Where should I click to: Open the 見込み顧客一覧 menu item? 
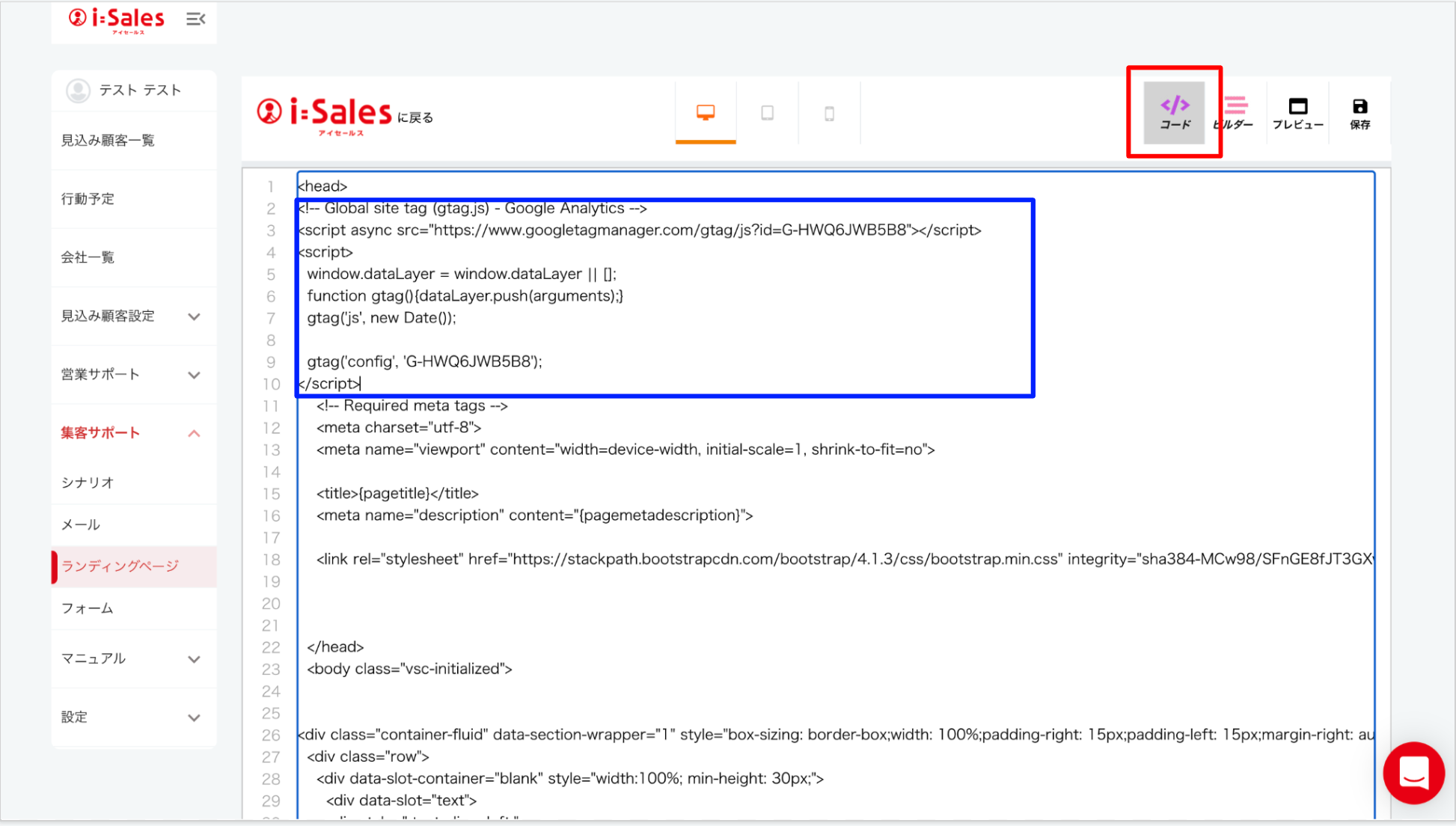point(108,141)
